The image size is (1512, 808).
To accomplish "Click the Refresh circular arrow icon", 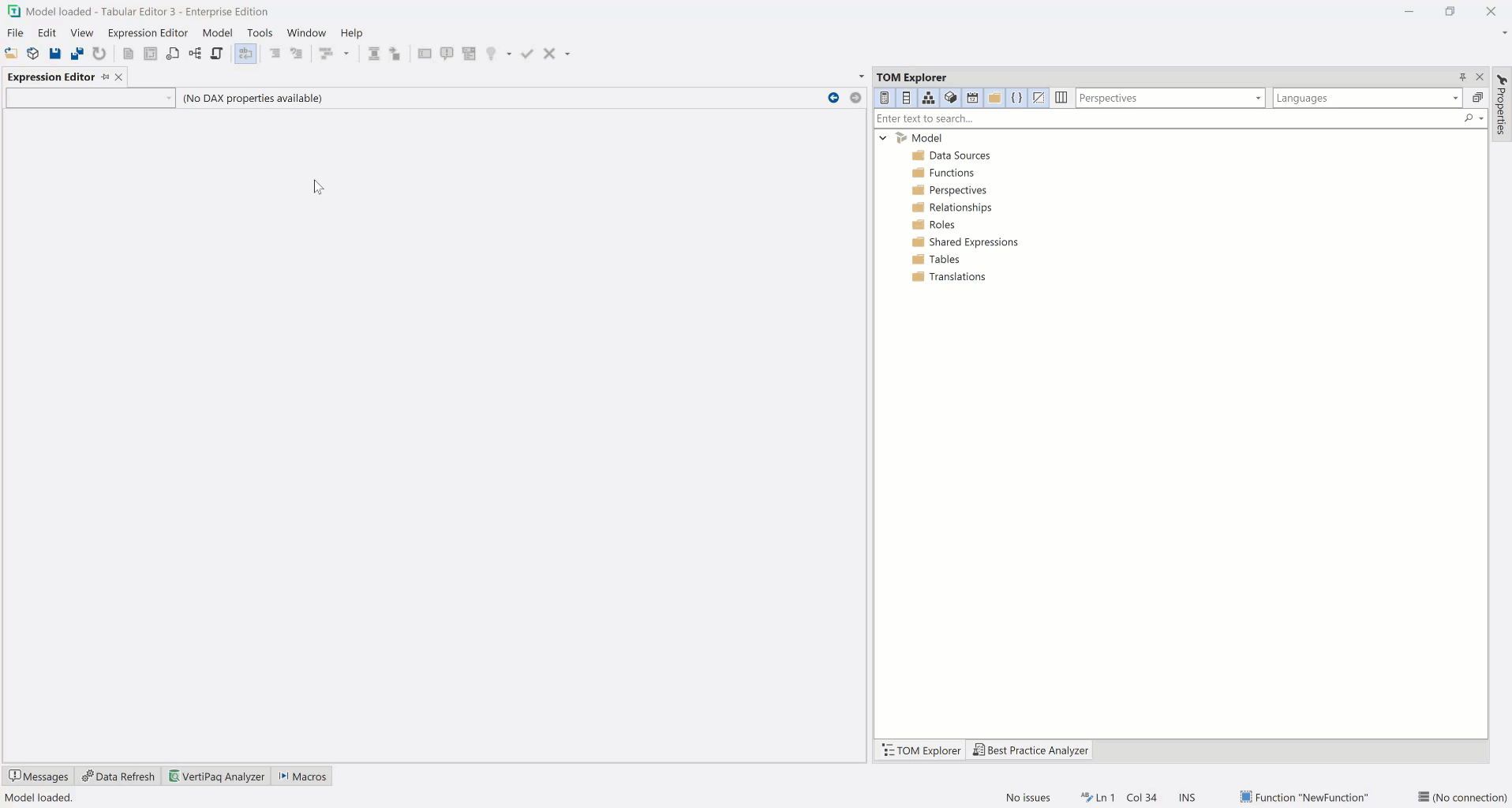I will [x=99, y=54].
